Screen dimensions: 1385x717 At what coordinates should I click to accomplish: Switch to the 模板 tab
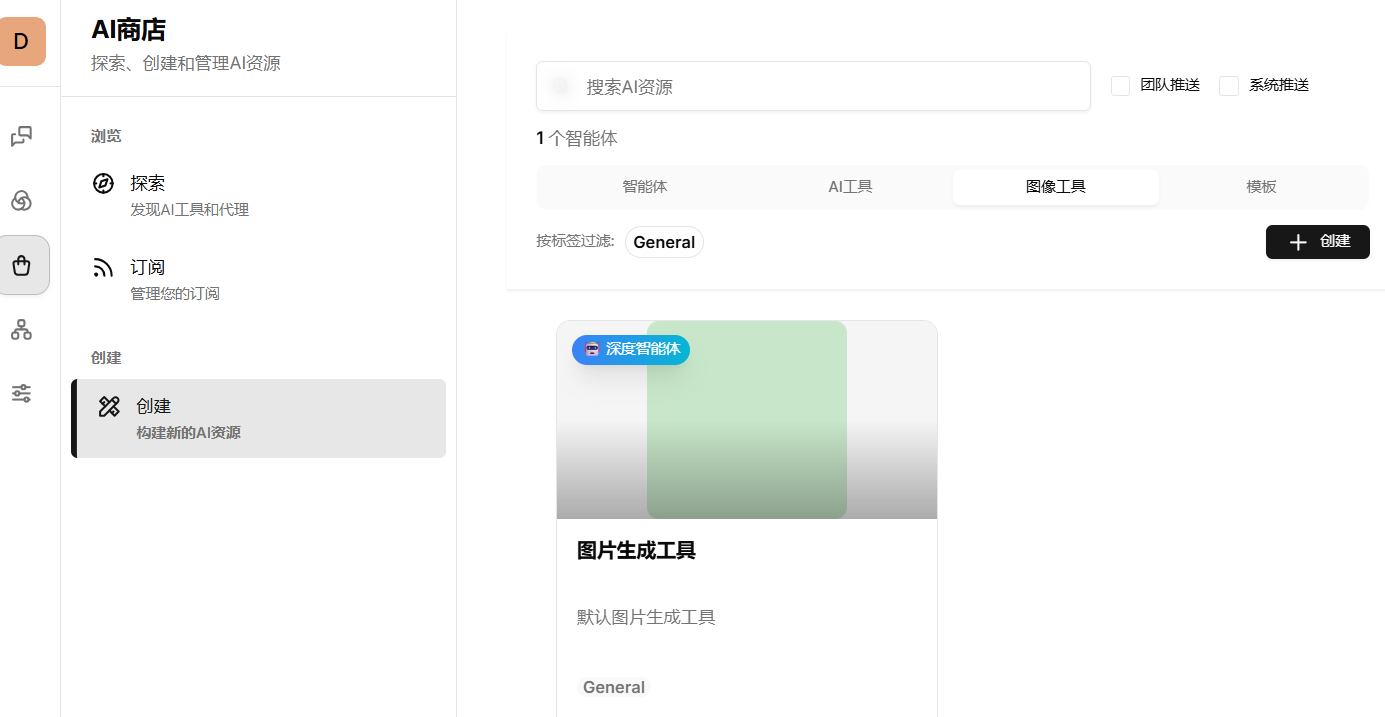pos(1261,187)
